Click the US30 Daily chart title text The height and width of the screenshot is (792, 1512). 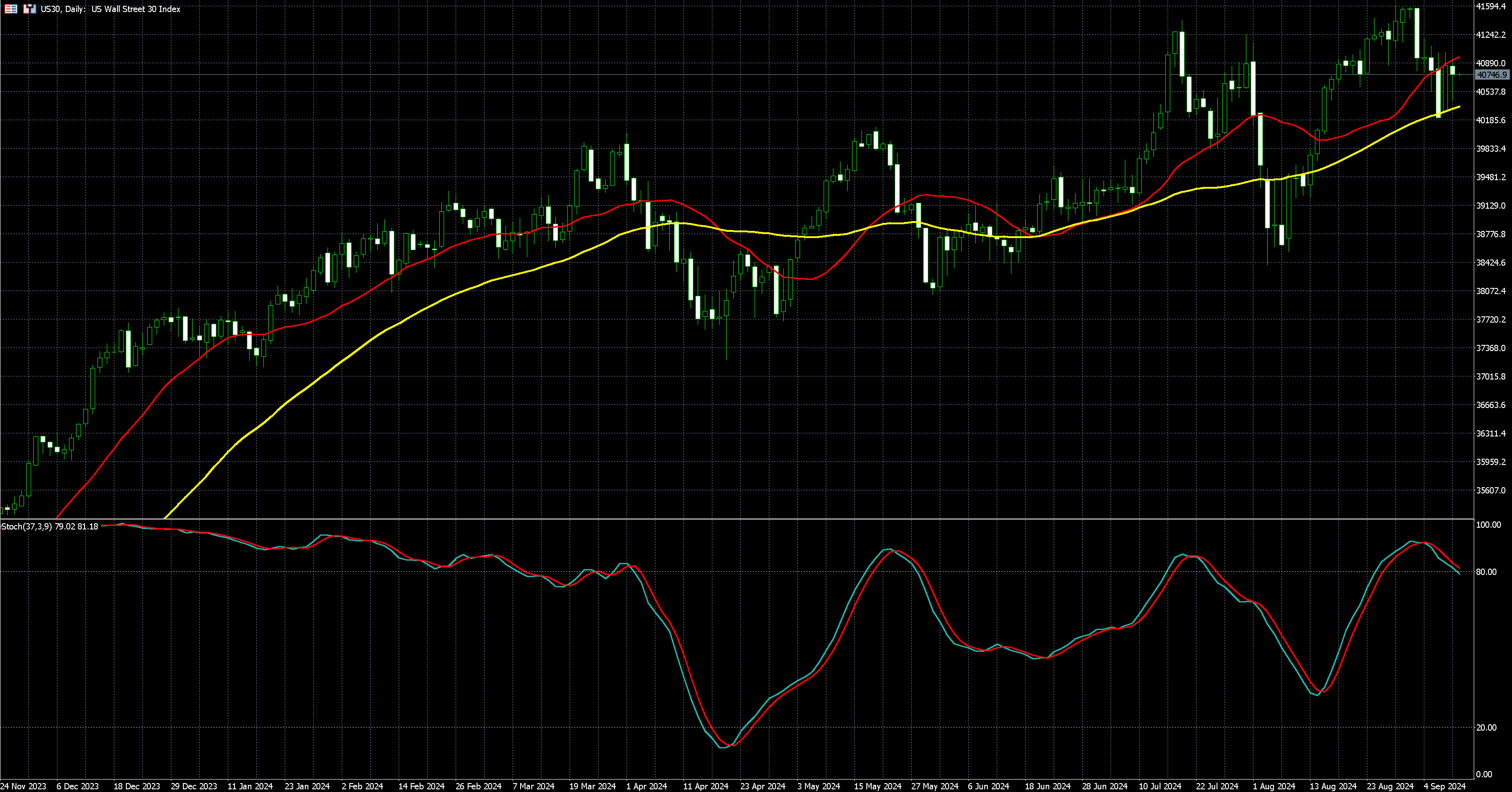tap(110, 9)
